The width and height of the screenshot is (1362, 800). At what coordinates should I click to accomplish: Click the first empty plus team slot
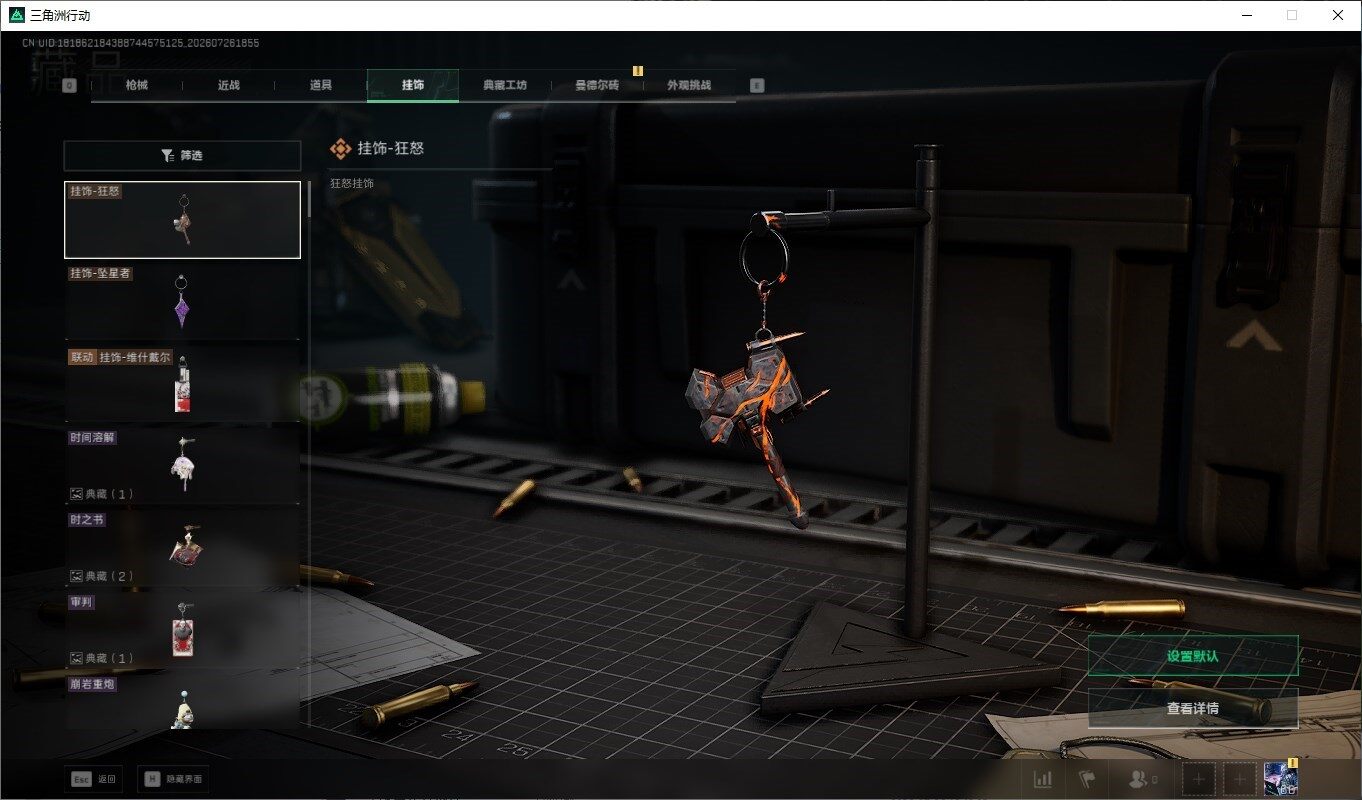pos(1198,779)
